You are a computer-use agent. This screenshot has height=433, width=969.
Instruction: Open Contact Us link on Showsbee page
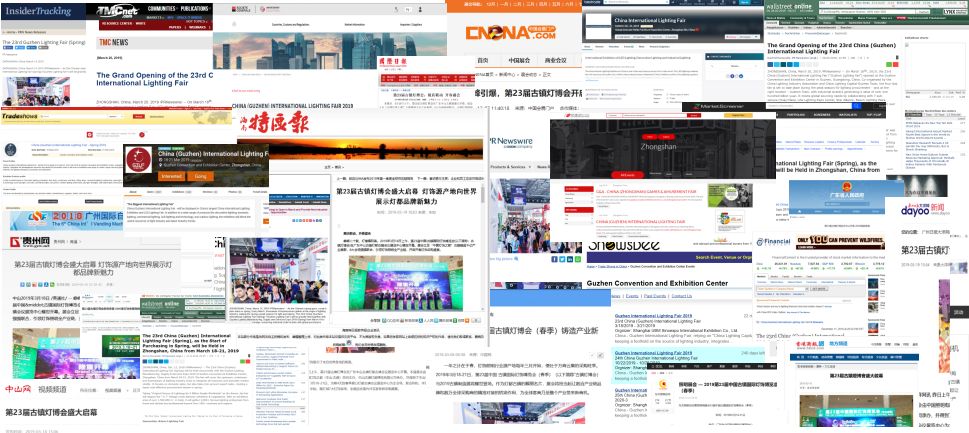tap(682, 296)
